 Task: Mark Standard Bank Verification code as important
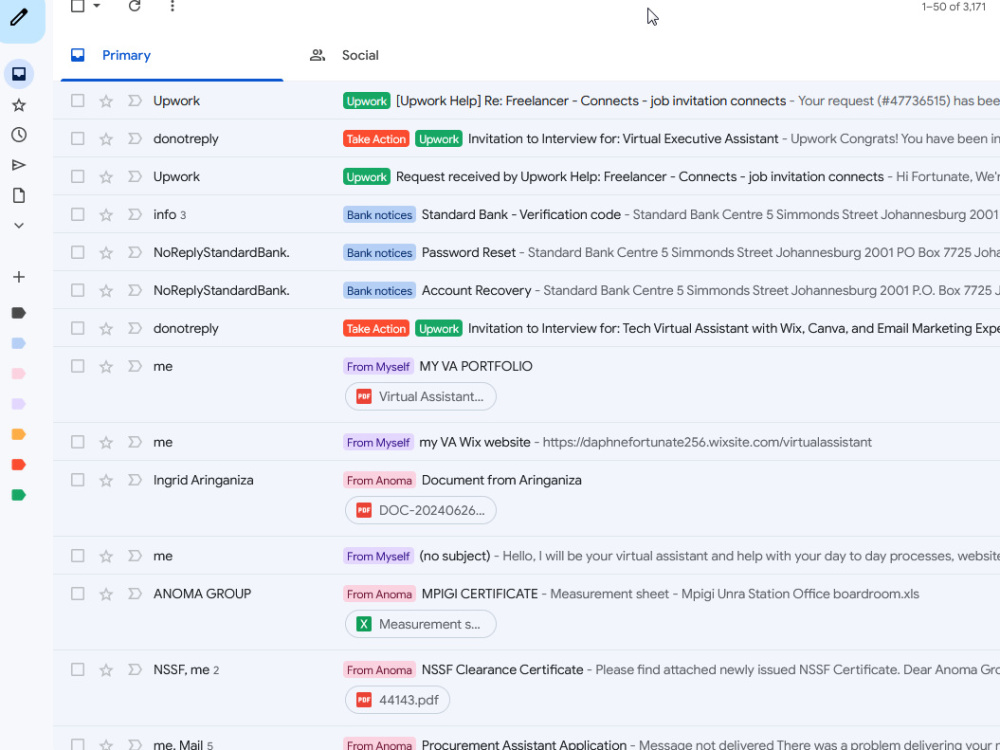[x=135, y=214]
